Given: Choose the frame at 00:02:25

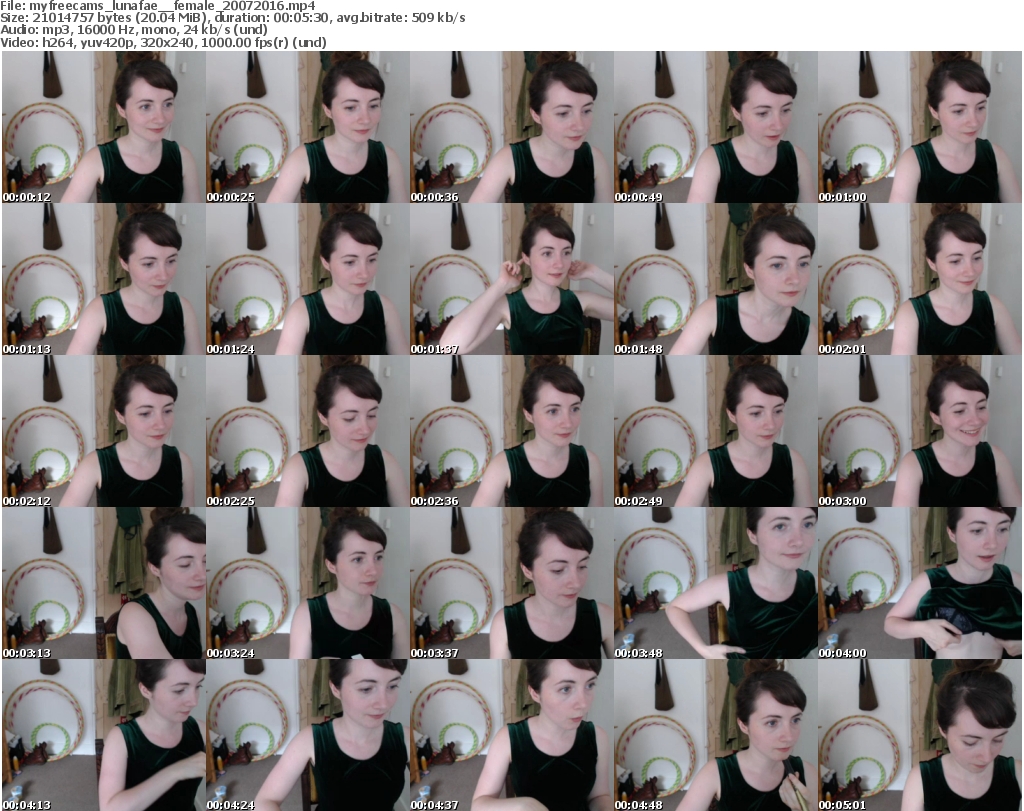Looking at the screenshot, I should pyautogui.click(x=308, y=432).
